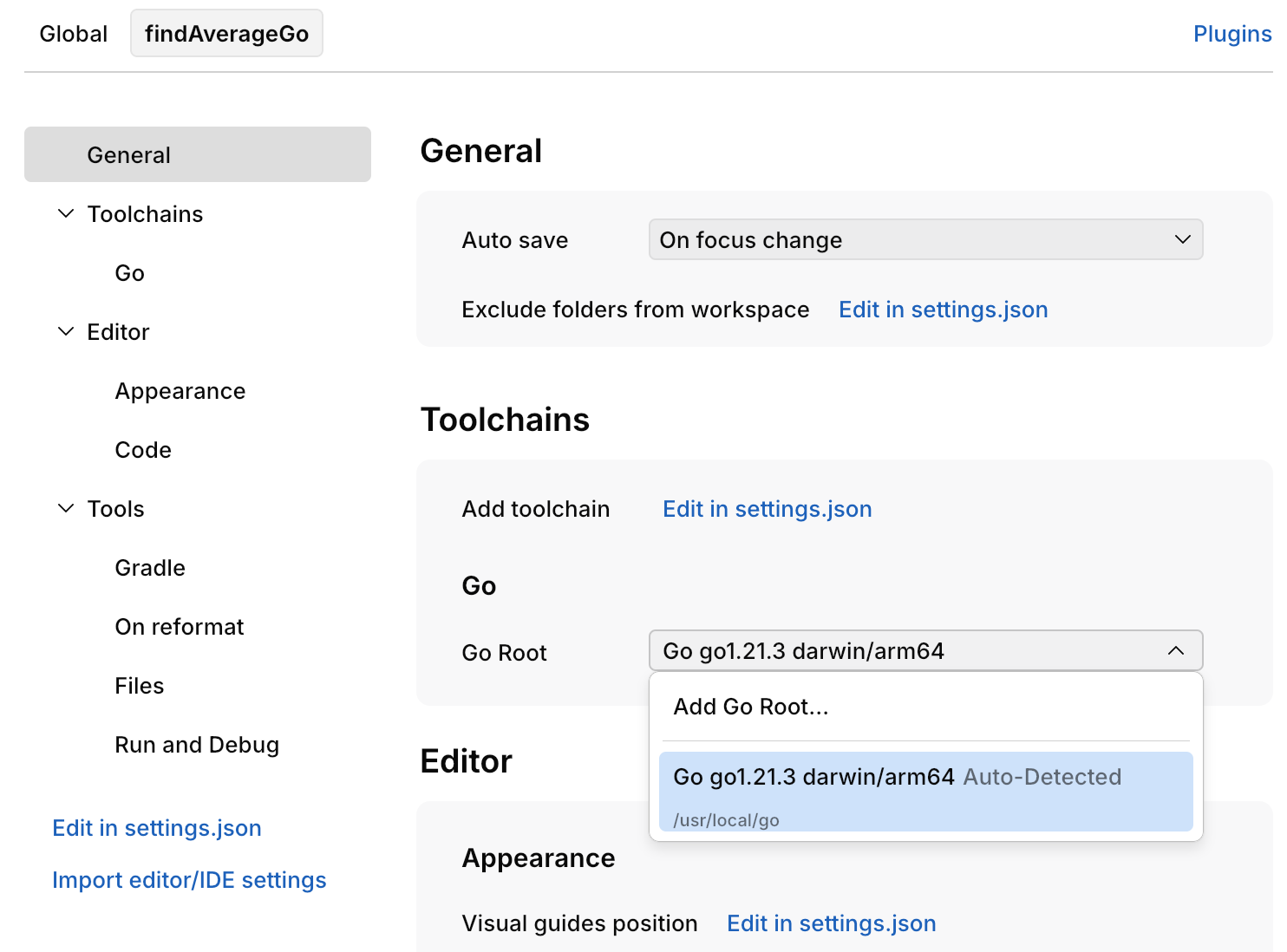Edit Add toolchain in settings.json

[767, 508]
